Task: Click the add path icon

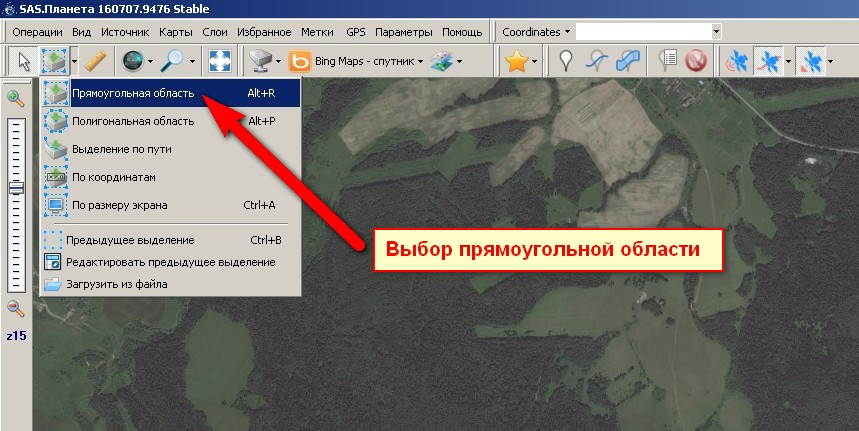Action: [x=597, y=62]
